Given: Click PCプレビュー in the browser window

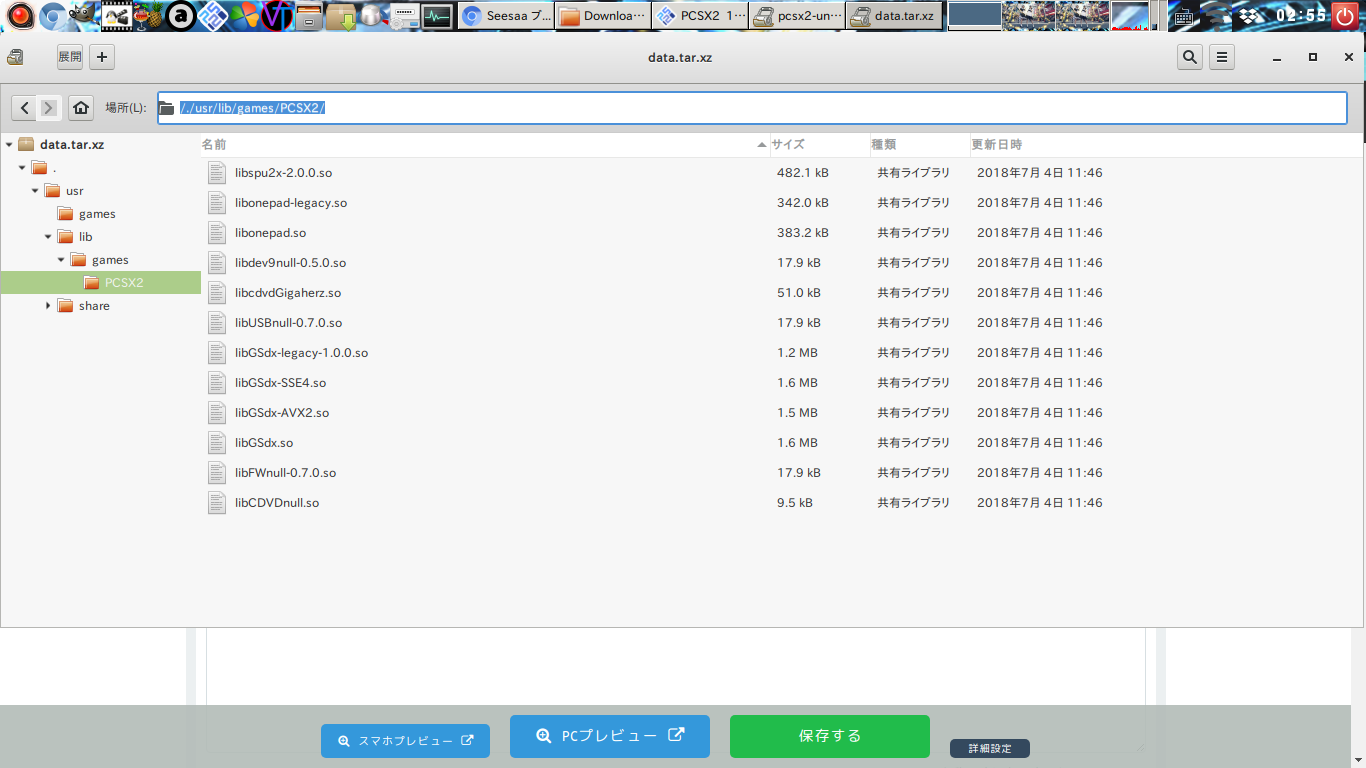Looking at the screenshot, I should (610, 736).
